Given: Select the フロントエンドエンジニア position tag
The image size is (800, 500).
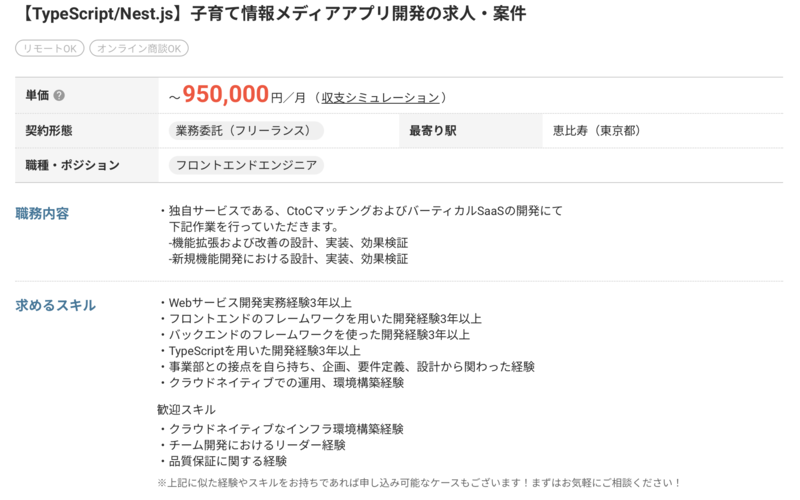Looking at the screenshot, I should click(x=245, y=165).
